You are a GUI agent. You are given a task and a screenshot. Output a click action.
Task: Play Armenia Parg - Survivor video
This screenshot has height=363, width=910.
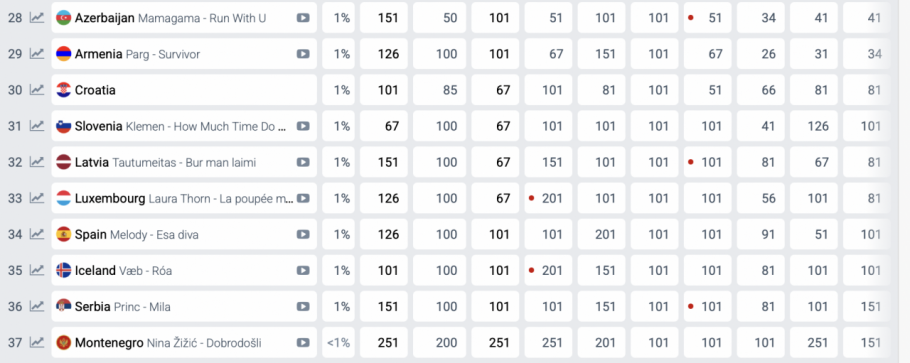[303, 54]
